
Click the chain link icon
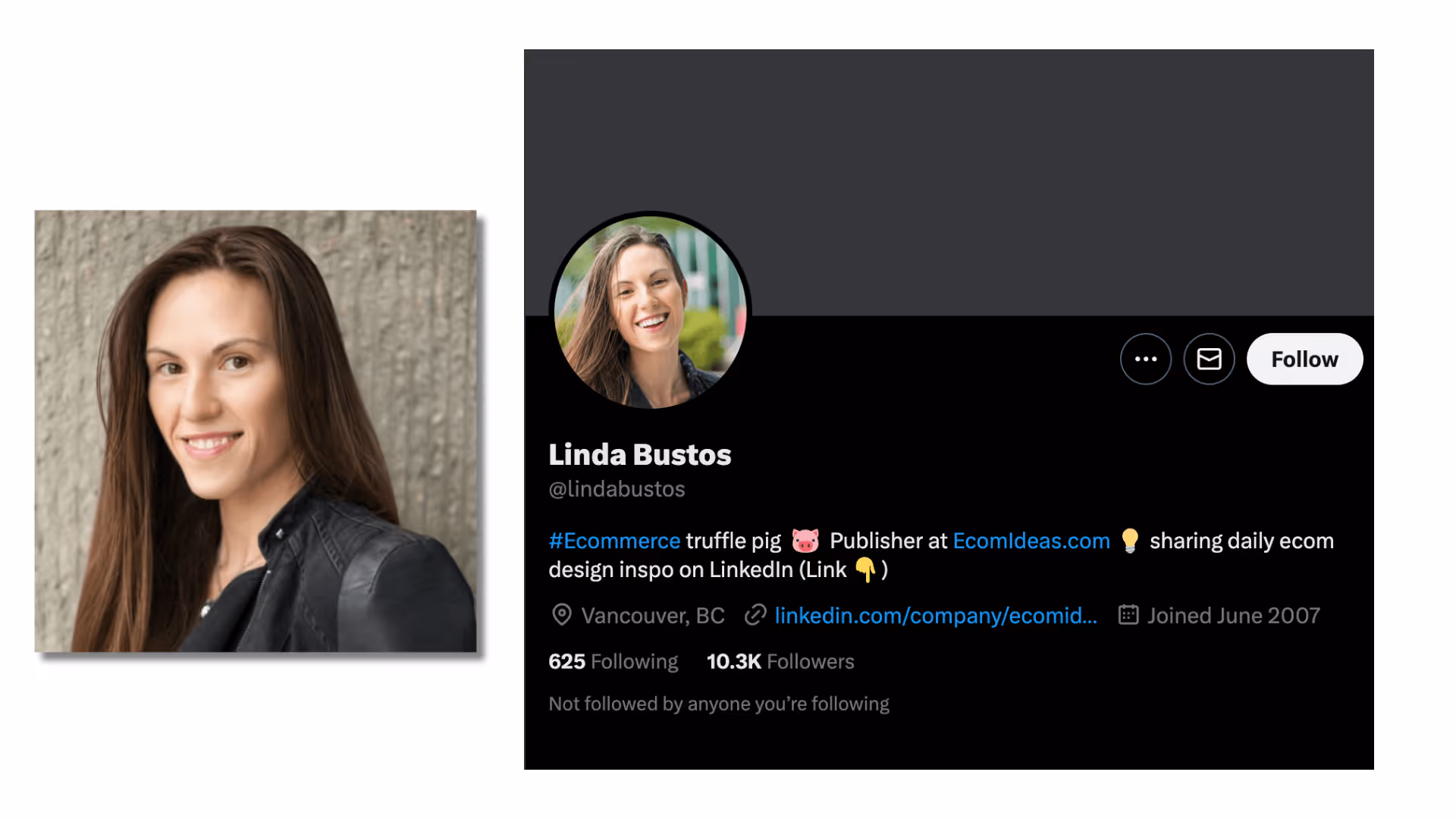point(755,615)
